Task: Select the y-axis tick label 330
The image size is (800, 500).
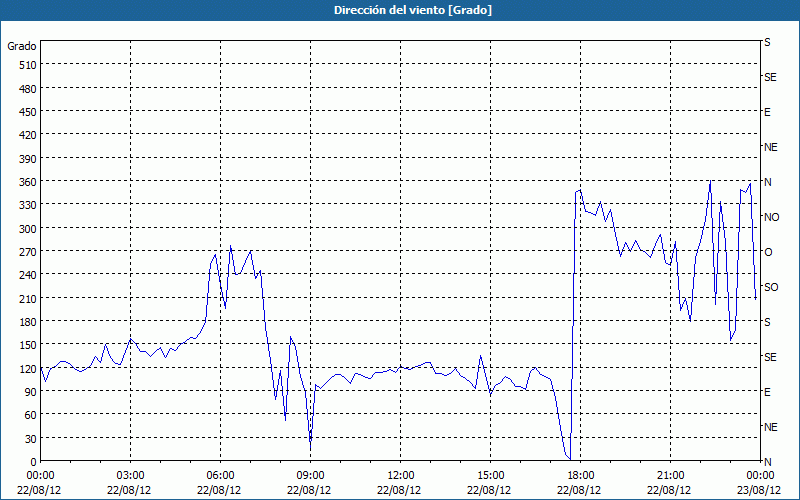Action: 28,205
